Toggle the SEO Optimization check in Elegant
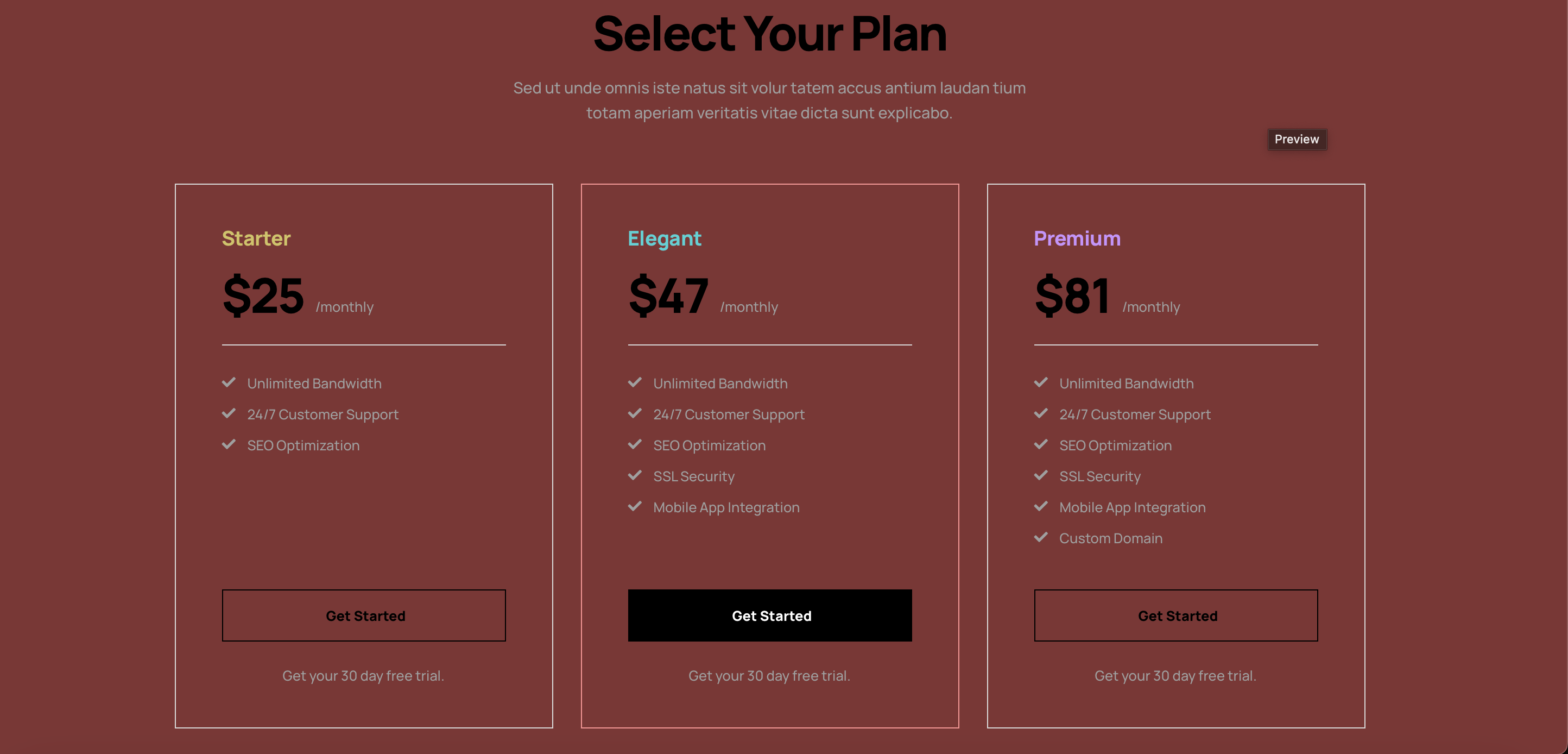 tap(635, 444)
